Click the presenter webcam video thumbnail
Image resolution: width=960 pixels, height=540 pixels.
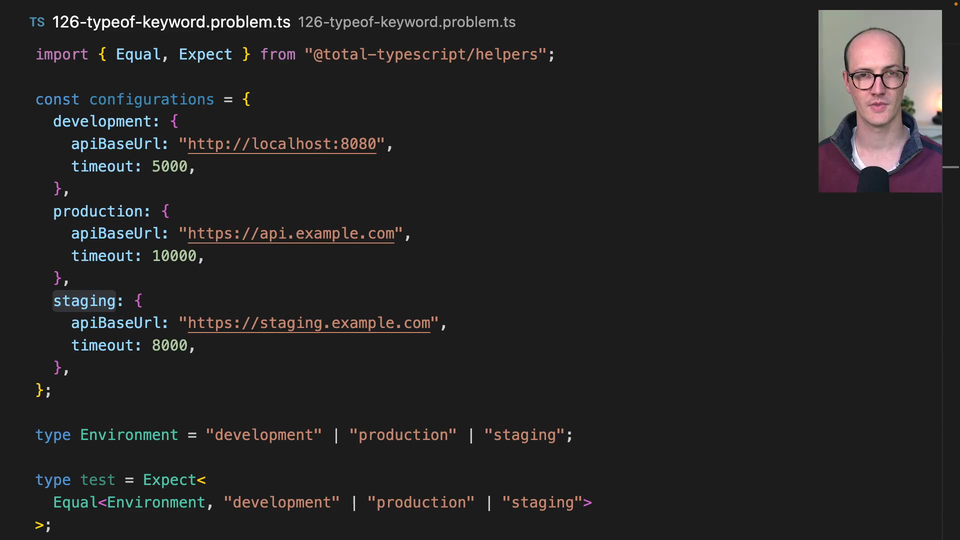879,101
